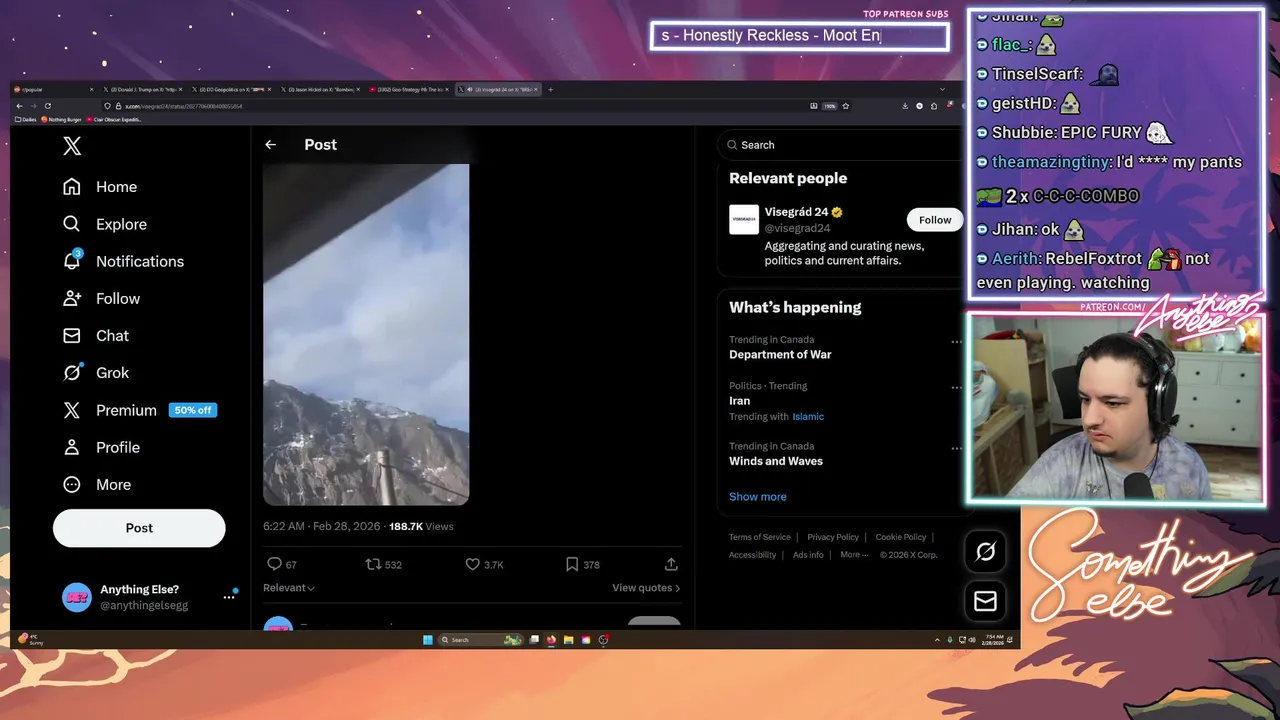Click the Anything Else? account avatar
Viewport: 1280px width, 720px height.
tap(77, 597)
